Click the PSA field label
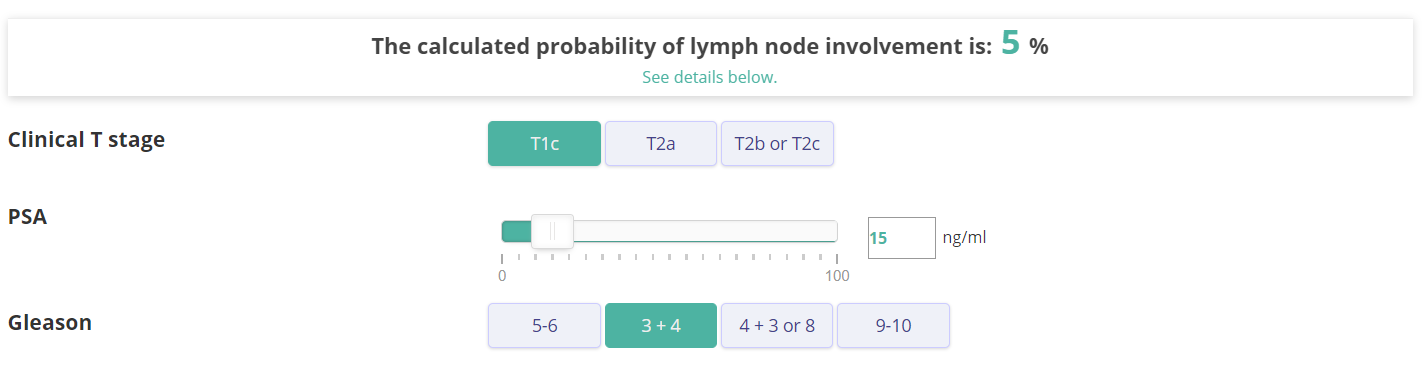1422x382 pixels. tap(27, 216)
